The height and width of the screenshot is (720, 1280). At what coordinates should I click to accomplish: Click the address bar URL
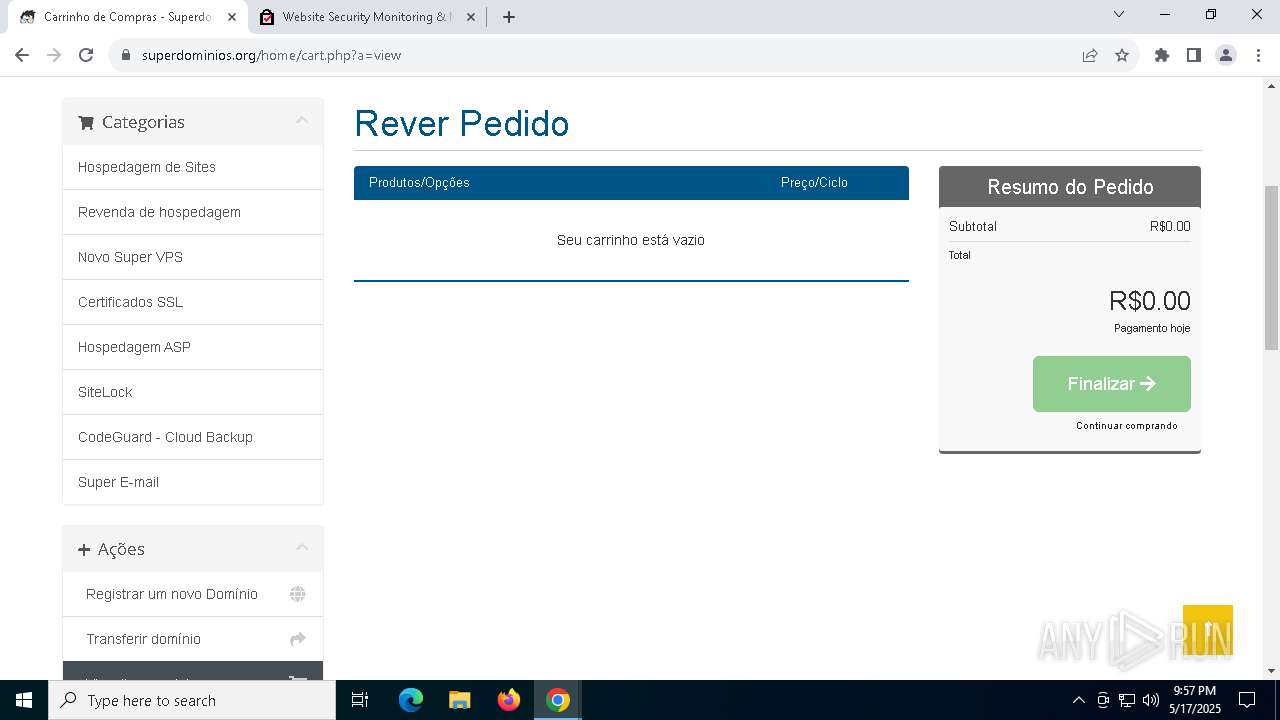click(271, 55)
